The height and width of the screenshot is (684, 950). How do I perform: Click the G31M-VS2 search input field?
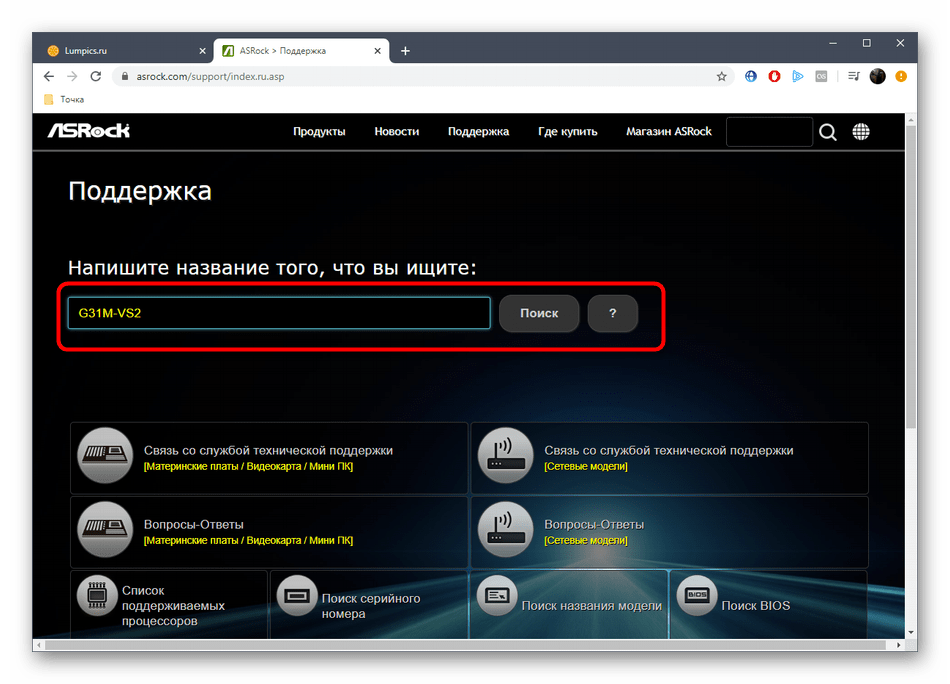(x=278, y=313)
